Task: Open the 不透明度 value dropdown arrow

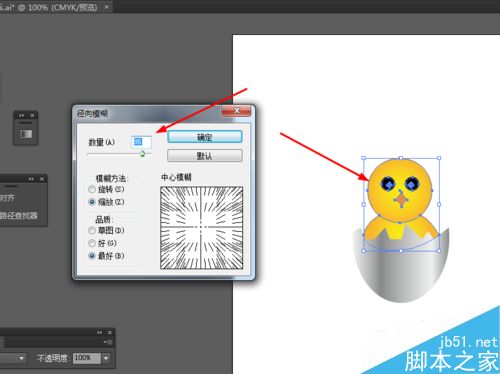Action: pos(106,358)
